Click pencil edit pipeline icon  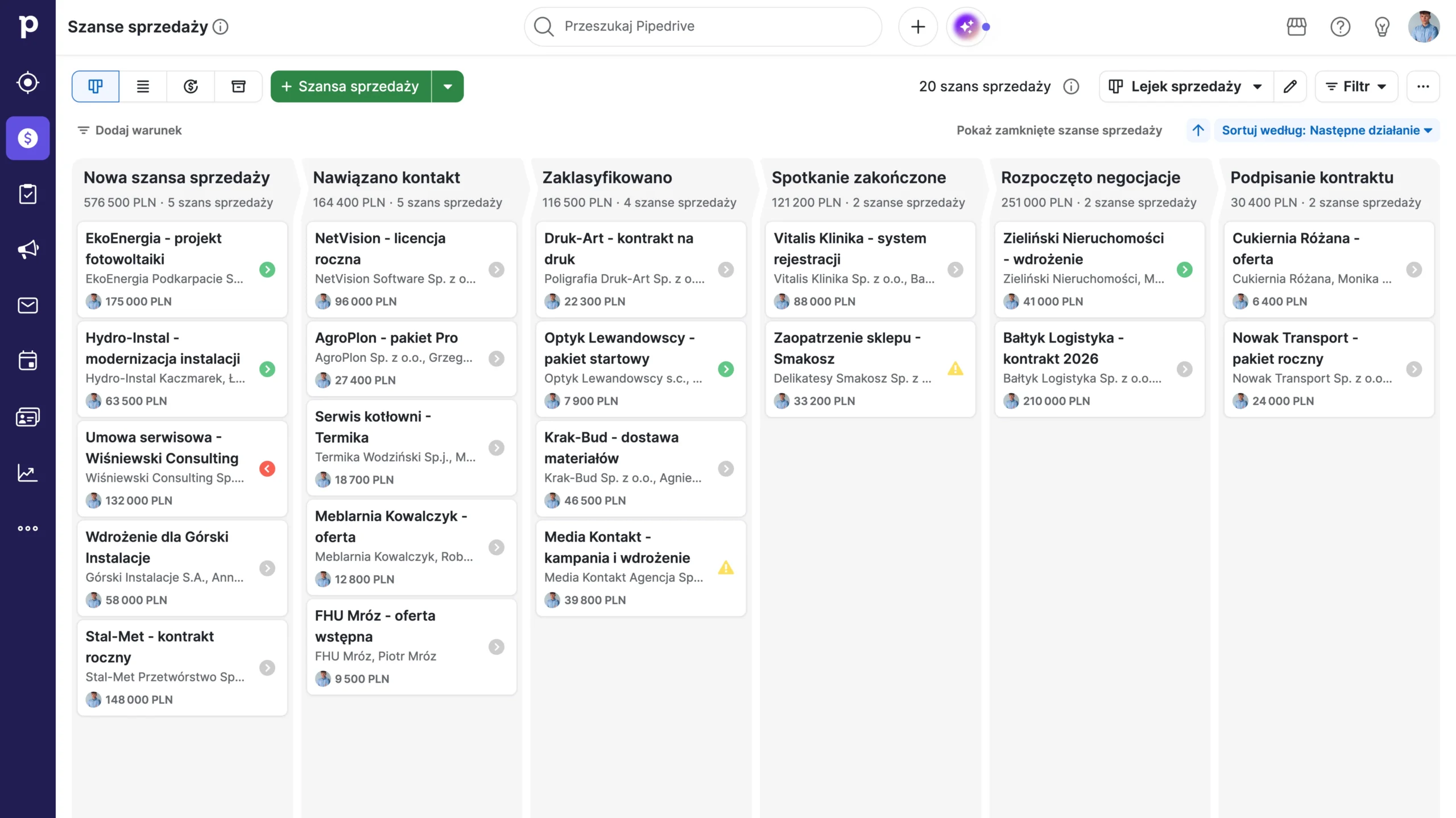click(1290, 86)
